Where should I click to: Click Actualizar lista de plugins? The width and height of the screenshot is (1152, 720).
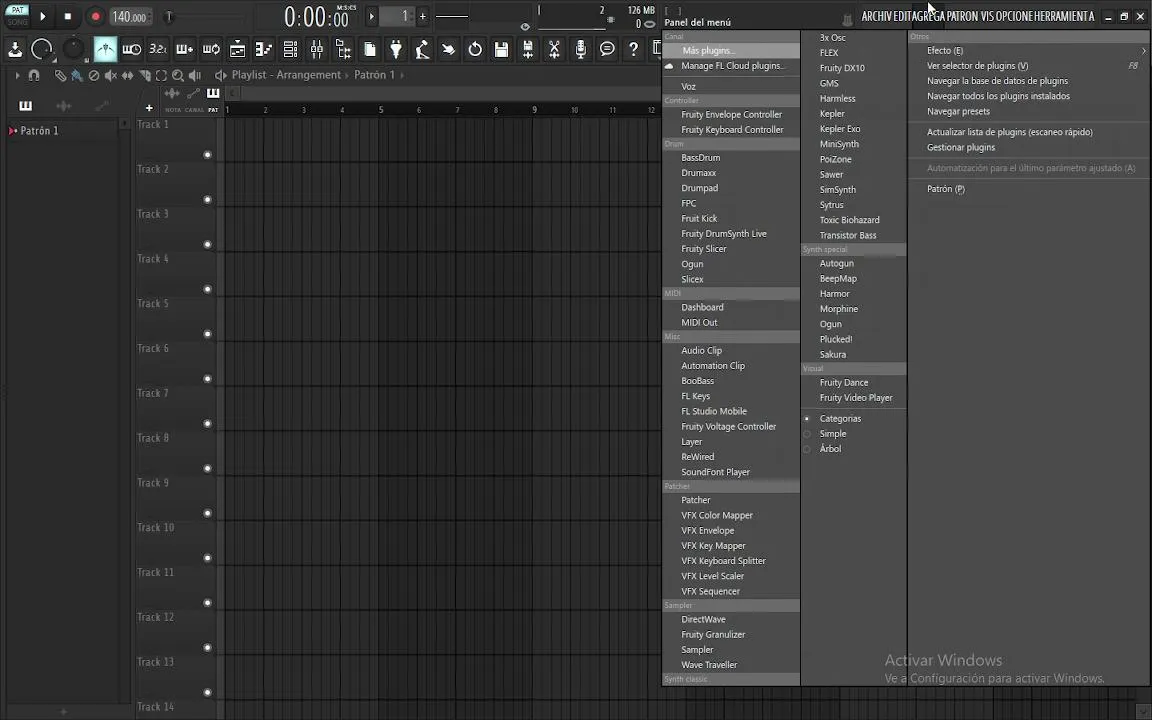coord(1009,132)
